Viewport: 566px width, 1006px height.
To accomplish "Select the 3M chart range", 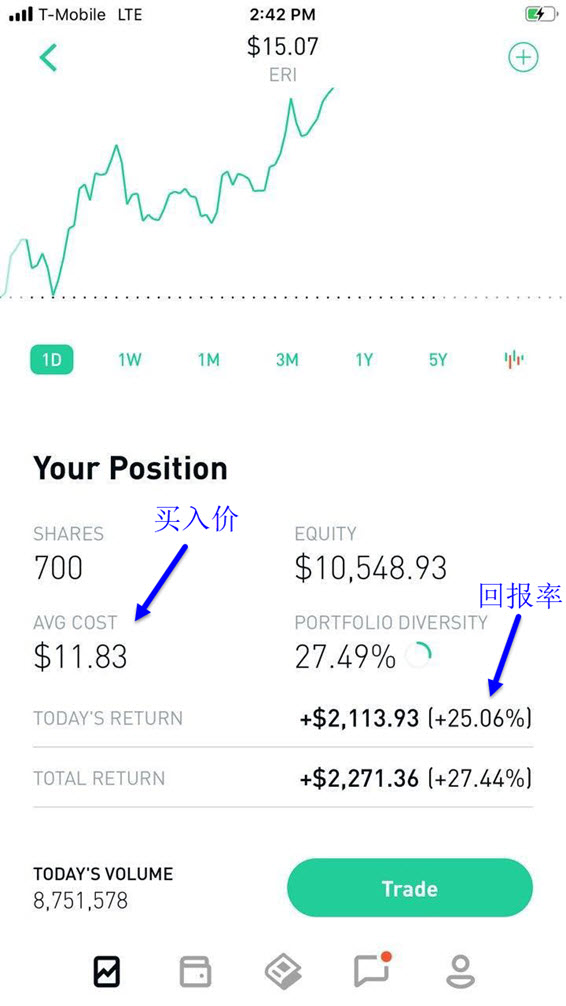I will pyautogui.click(x=287, y=360).
